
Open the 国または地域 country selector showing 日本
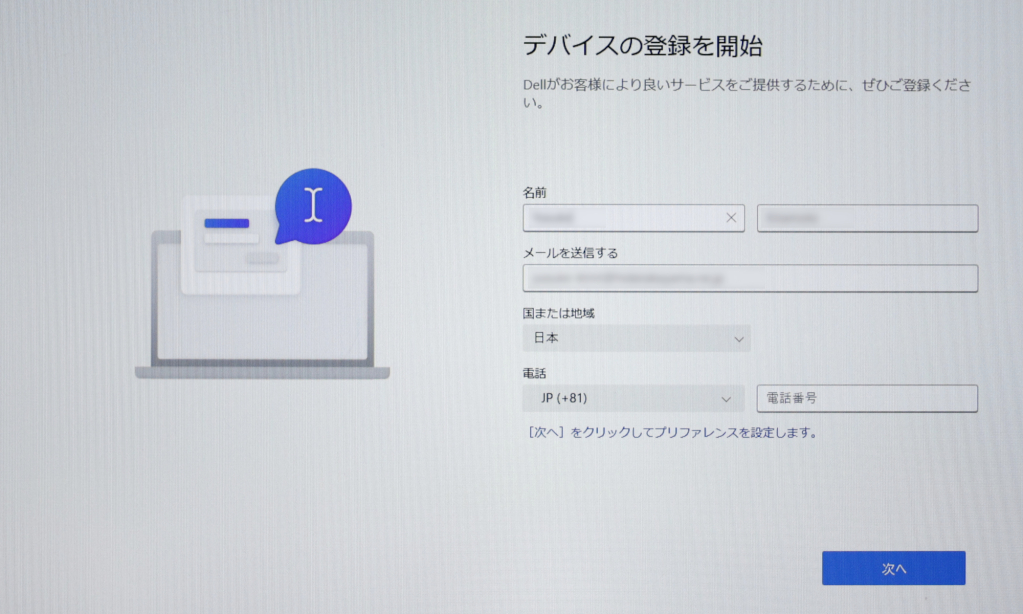pos(635,339)
